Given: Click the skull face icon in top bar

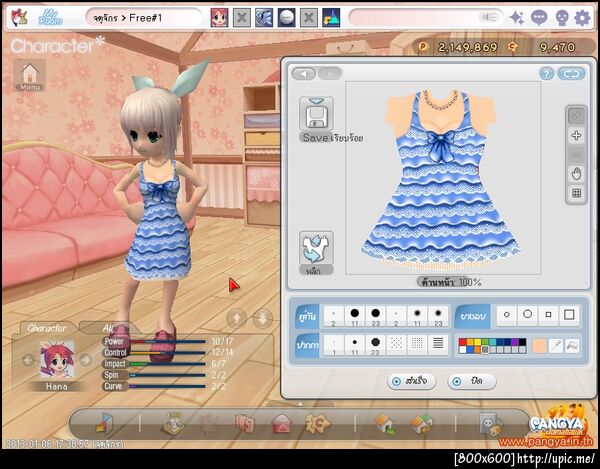Looking at the screenshot, I should 561,18.
